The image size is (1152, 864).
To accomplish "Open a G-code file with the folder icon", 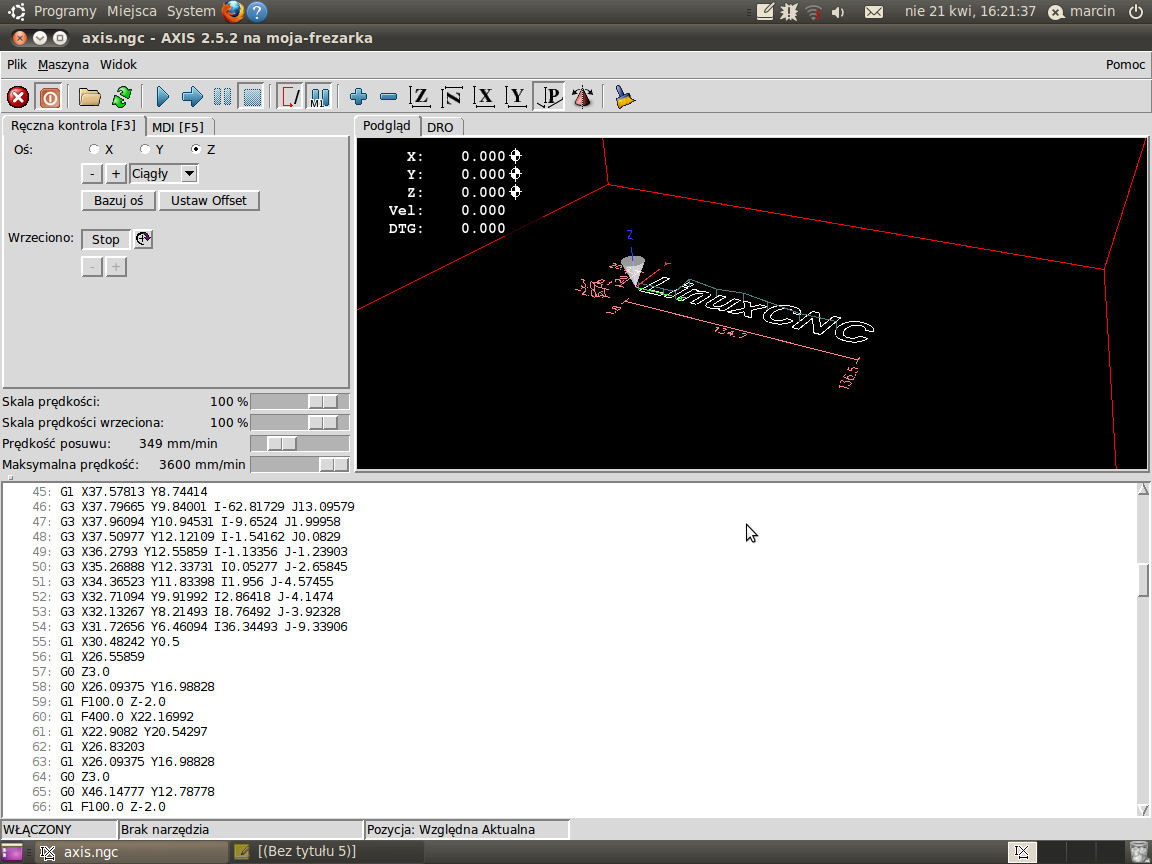I will click(90, 97).
